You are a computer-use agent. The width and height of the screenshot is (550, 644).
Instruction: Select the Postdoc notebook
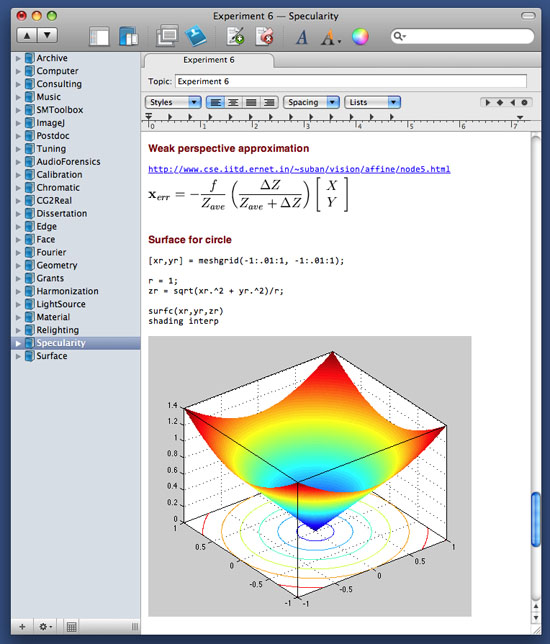[53, 136]
